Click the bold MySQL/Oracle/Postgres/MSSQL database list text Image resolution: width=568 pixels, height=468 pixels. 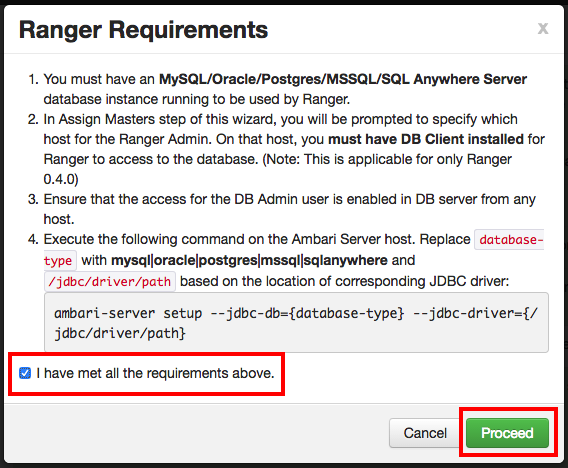(343, 79)
